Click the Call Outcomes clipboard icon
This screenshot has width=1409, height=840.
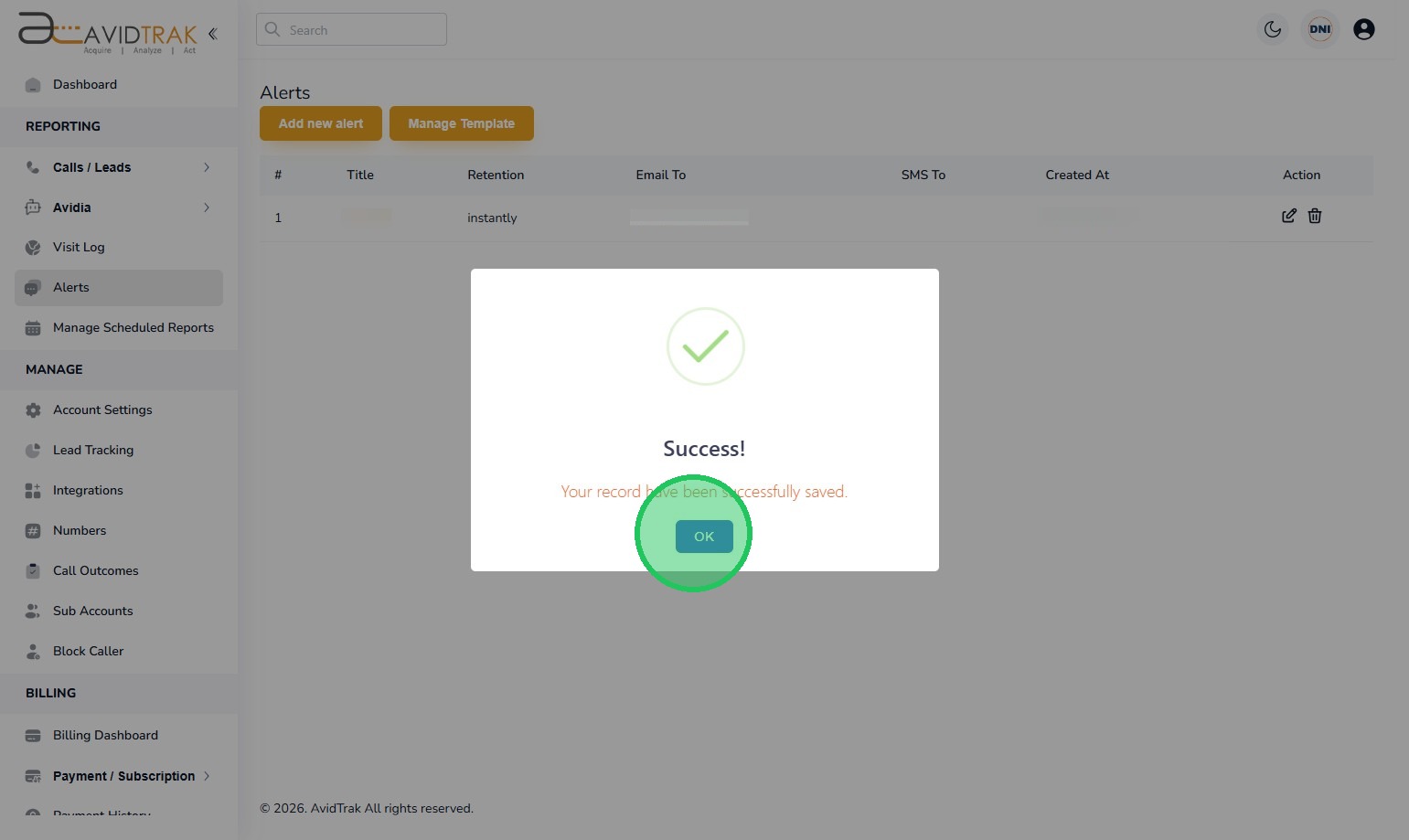tap(33, 571)
